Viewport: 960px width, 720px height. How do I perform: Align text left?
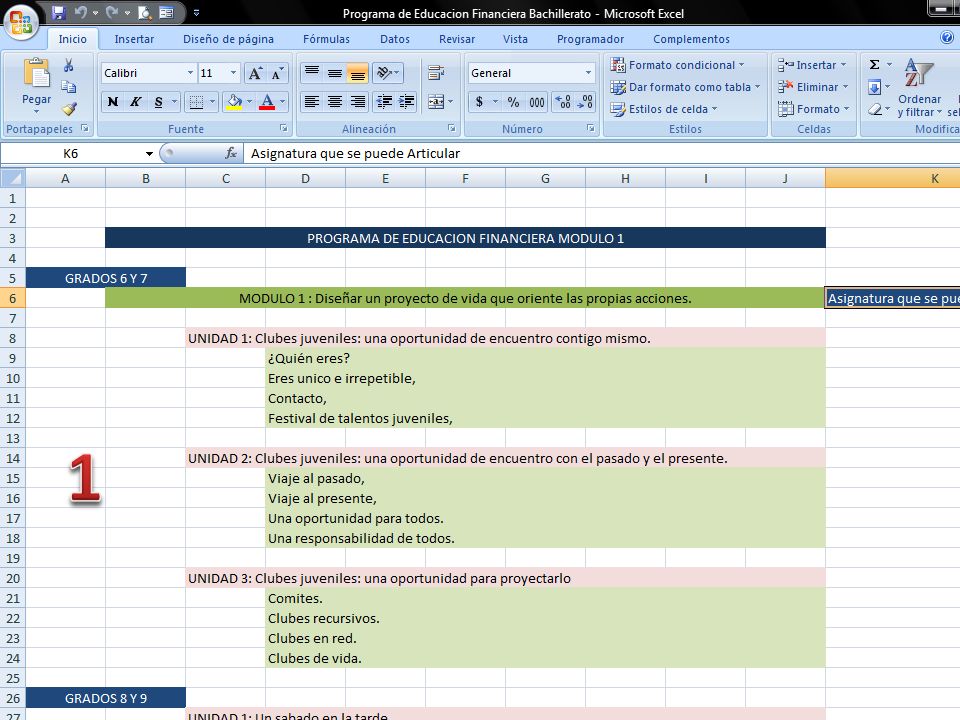[312, 102]
